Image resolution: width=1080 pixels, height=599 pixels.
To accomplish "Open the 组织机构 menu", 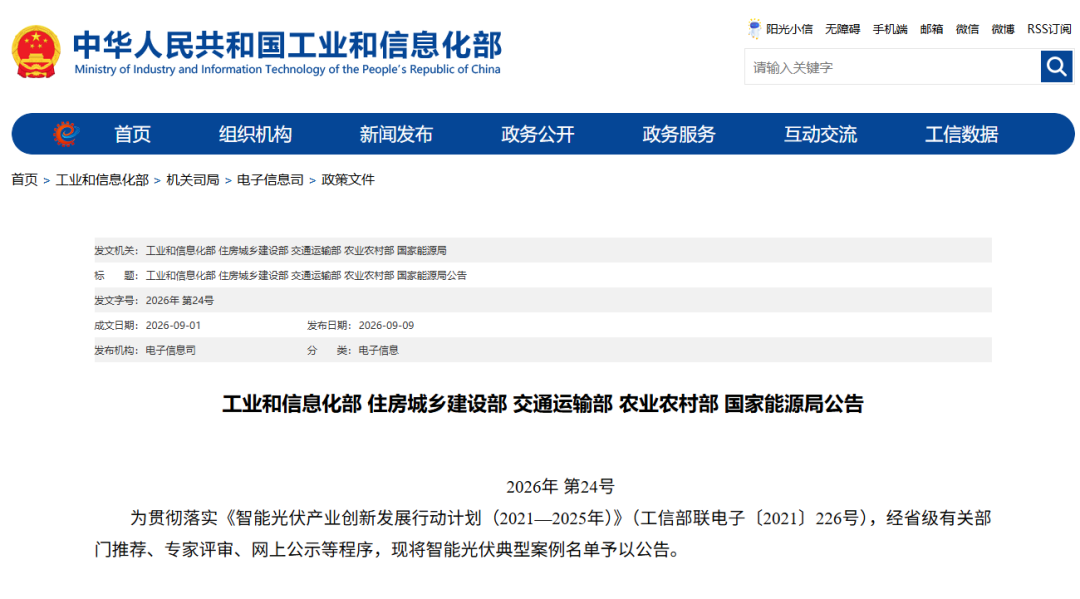I will pyautogui.click(x=256, y=134).
